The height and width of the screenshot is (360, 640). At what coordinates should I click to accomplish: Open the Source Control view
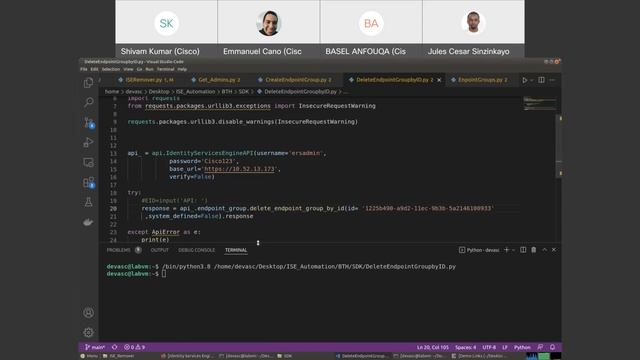89,122
